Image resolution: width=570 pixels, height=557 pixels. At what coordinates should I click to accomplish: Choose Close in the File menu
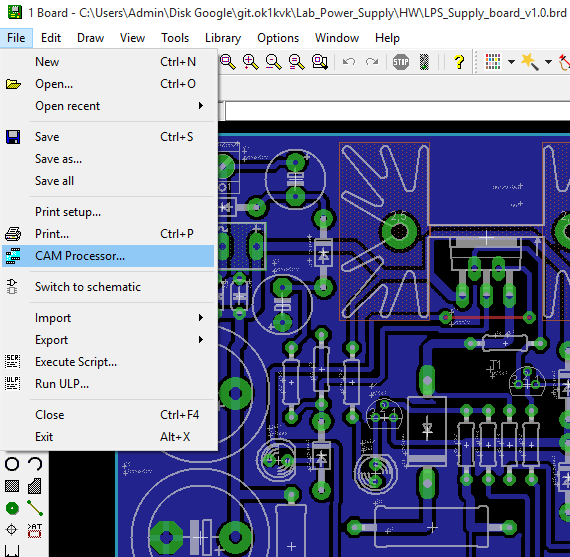pyautogui.click(x=108, y=415)
